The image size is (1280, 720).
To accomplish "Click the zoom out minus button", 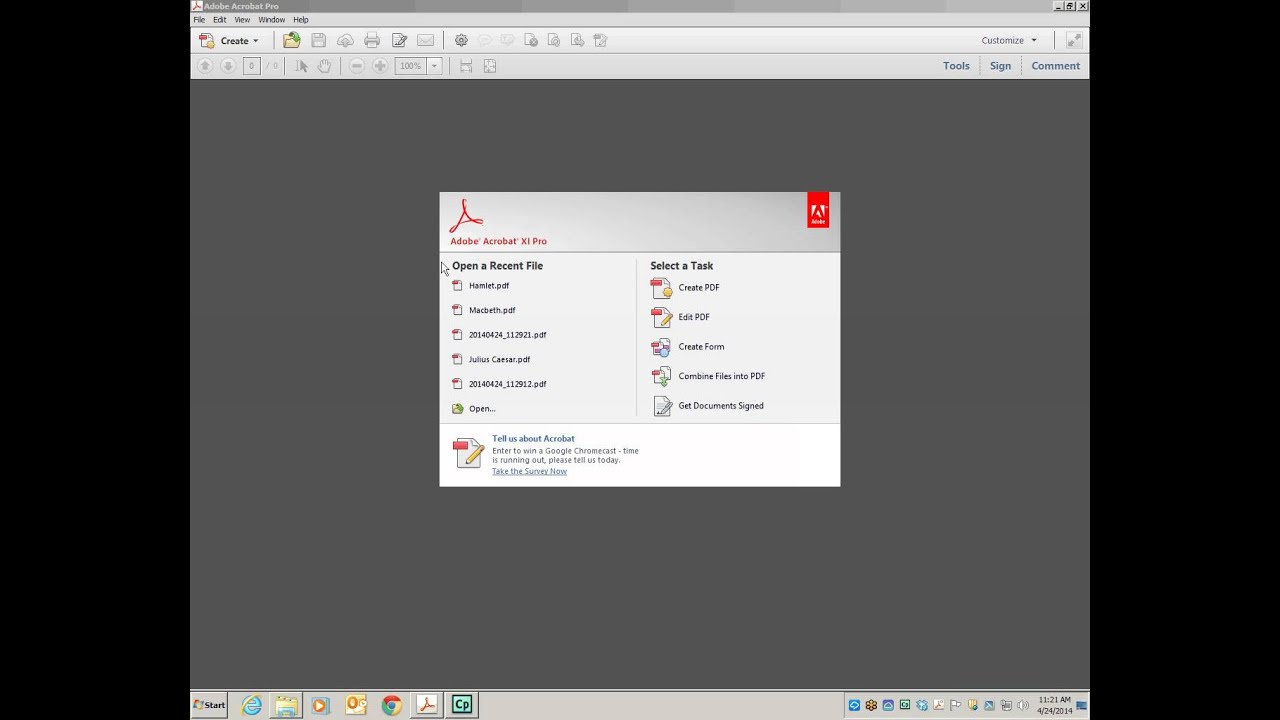I will click(x=356, y=66).
